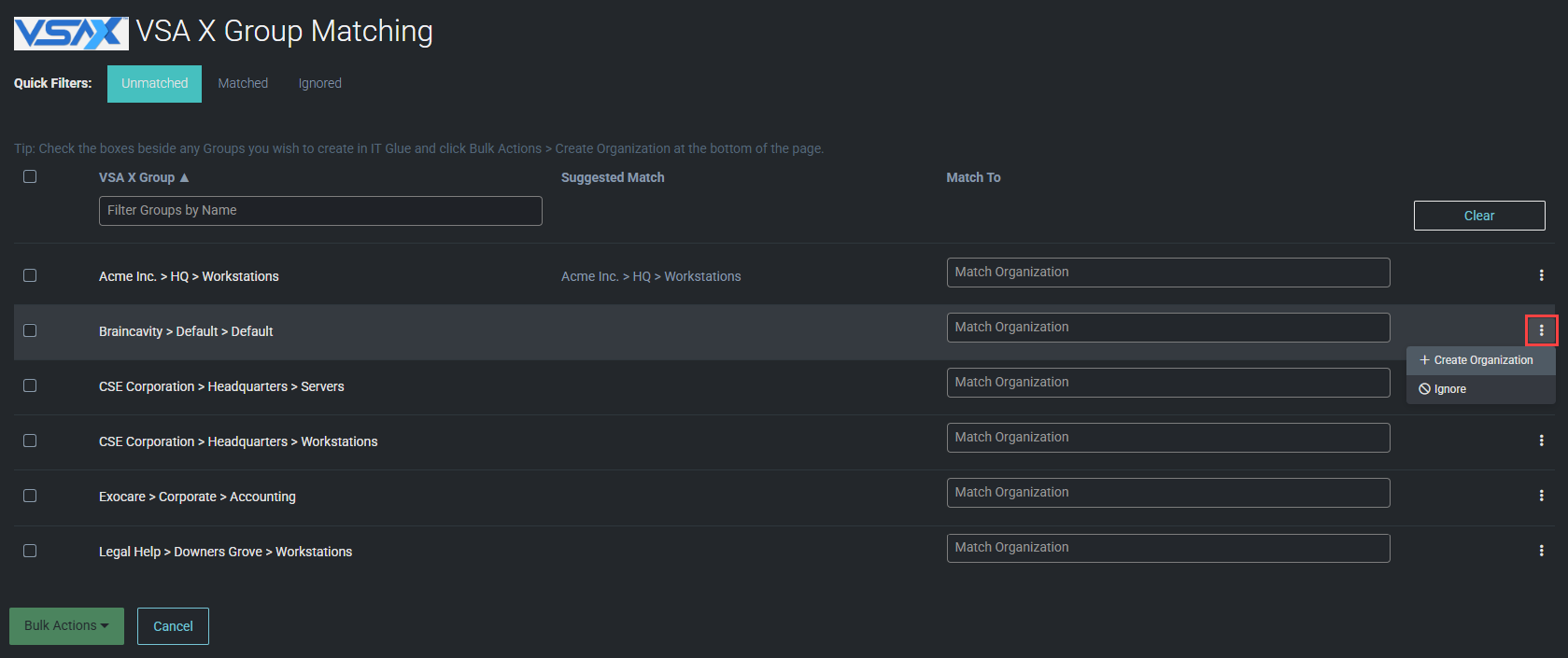Open the kebab menu for Acme Inc. row
This screenshot has width=1568, height=658.
click(x=1541, y=275)
